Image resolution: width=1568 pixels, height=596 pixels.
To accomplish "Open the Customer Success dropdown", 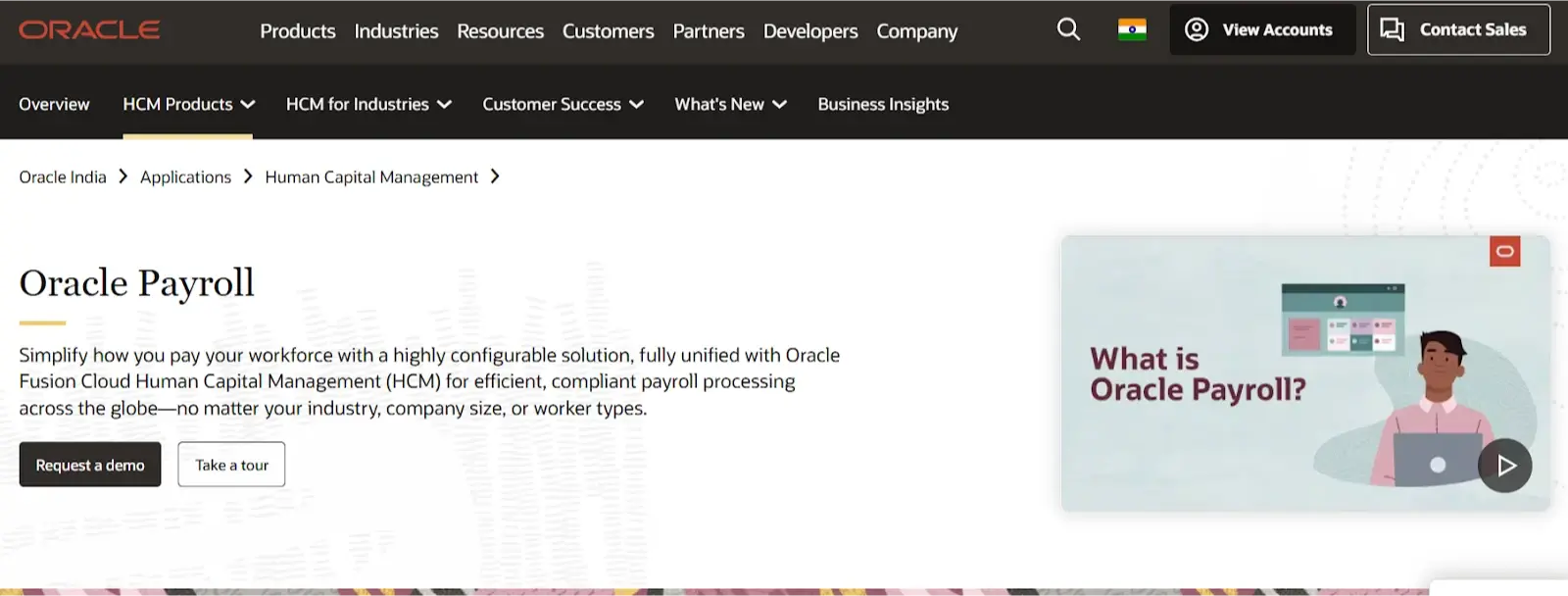I will [563, 104].
